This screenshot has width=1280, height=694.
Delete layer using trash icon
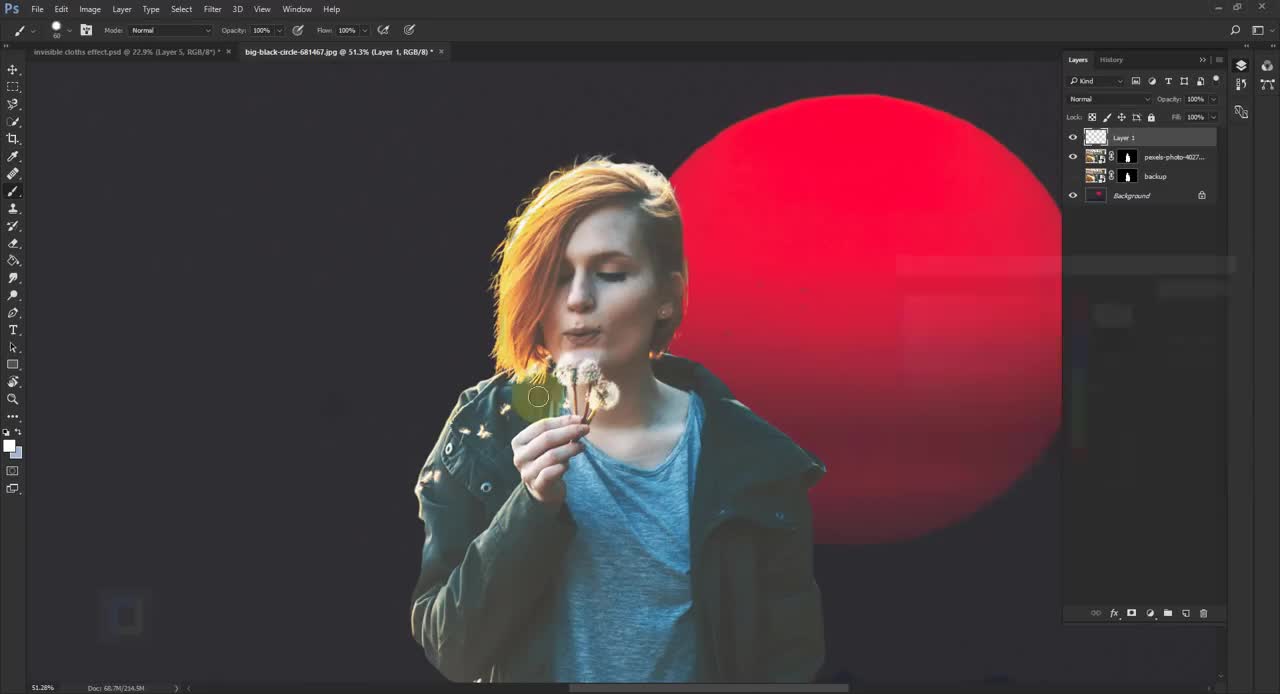click(1203, 613)
